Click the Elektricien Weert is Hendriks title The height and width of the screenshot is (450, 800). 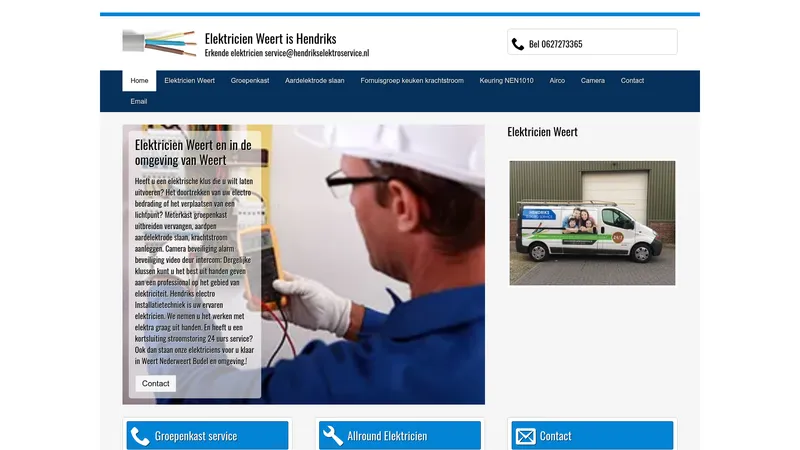click(270, 39)
